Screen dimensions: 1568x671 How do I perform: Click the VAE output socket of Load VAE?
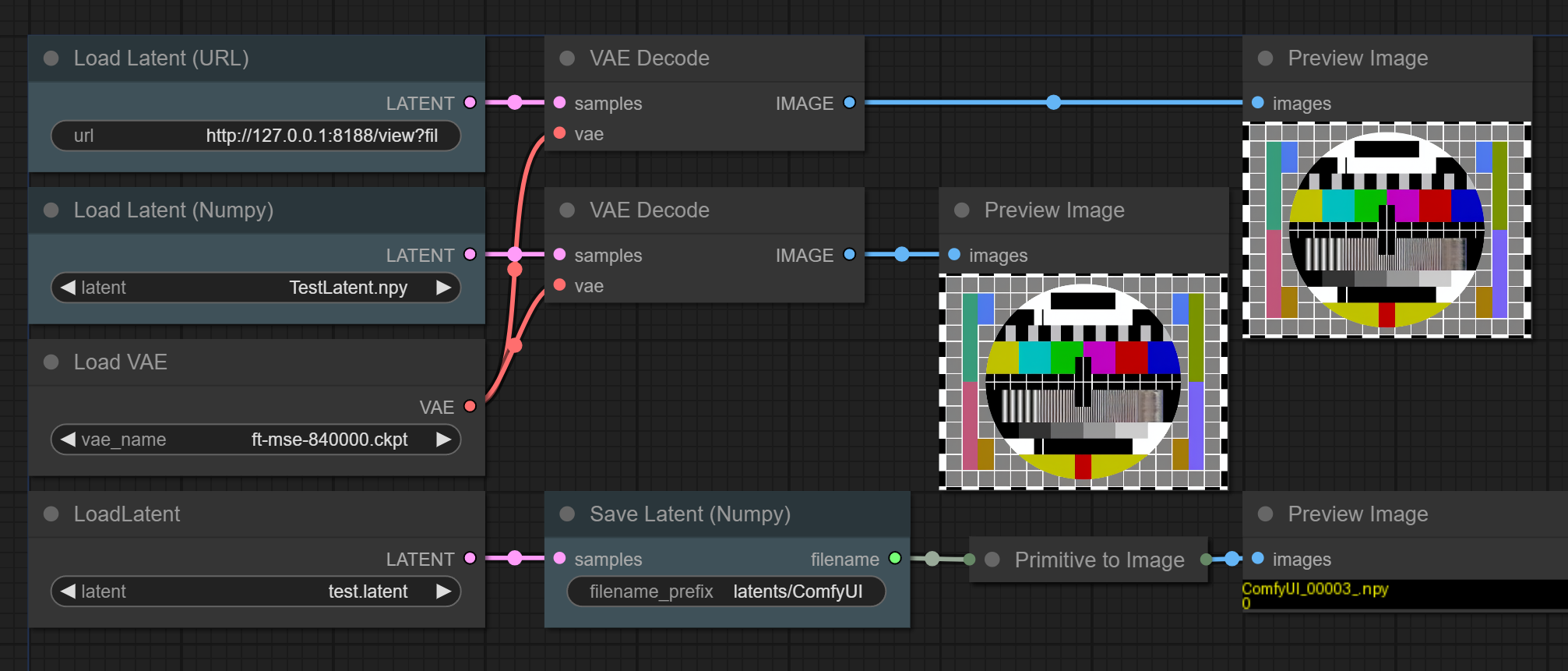pyautogui.click(x=470, y=406)
